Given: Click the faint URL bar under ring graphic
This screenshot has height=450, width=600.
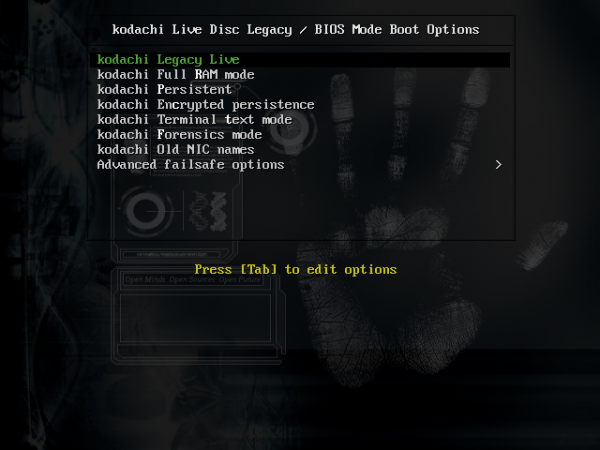Looking at the screenshot, I should pyautogui.click(x=171, y=254).
